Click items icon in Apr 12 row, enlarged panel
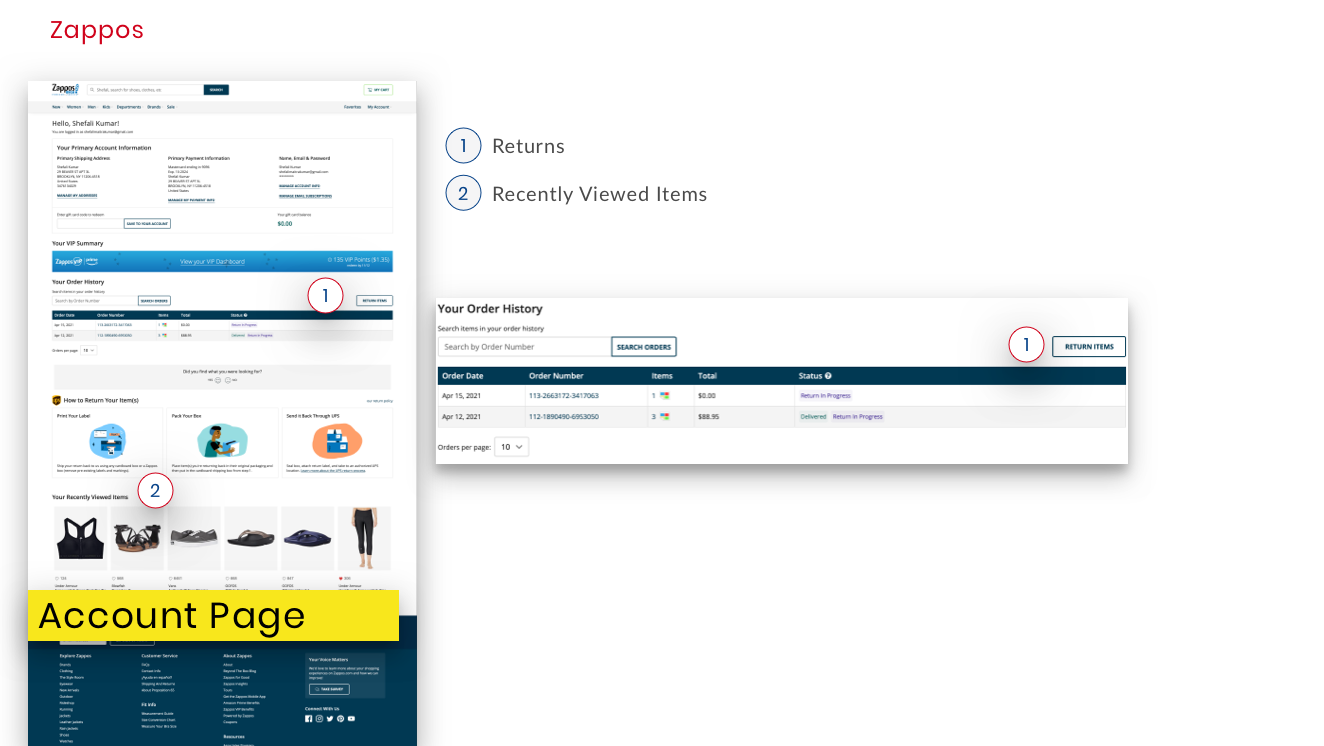 pyautogui.click(x=665, y=416)
